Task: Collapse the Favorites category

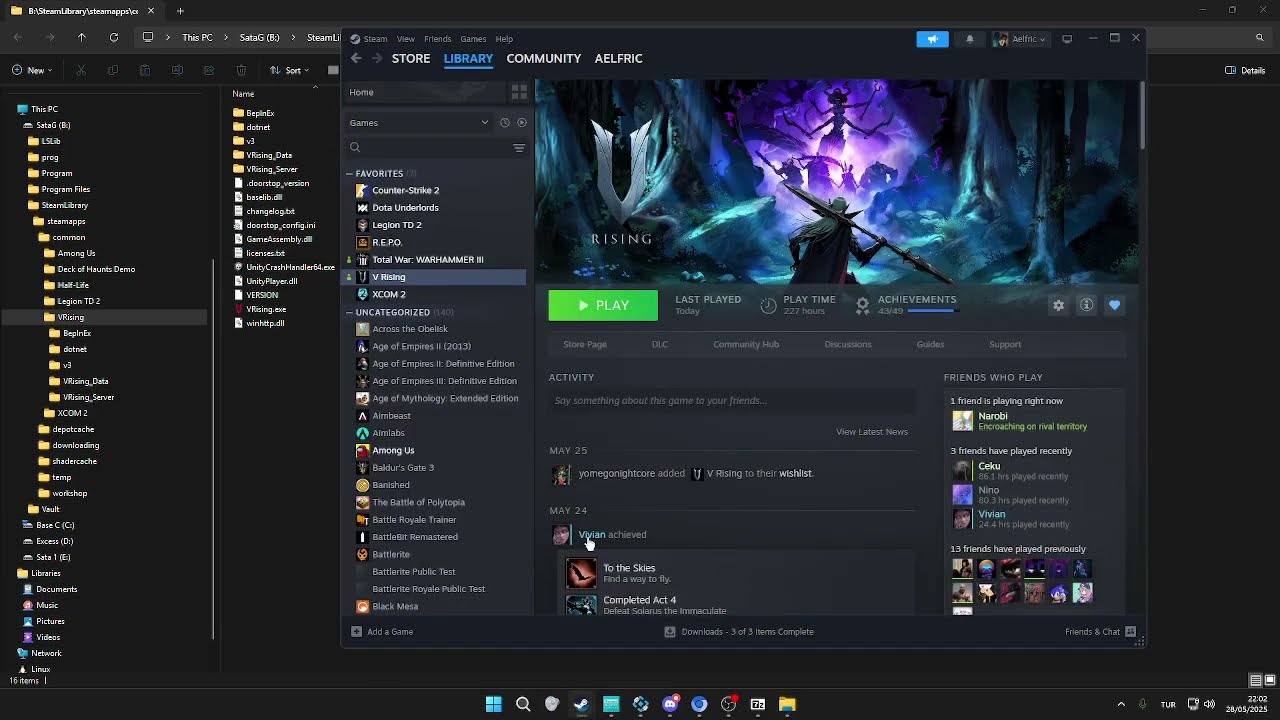Action: point(349,174)
